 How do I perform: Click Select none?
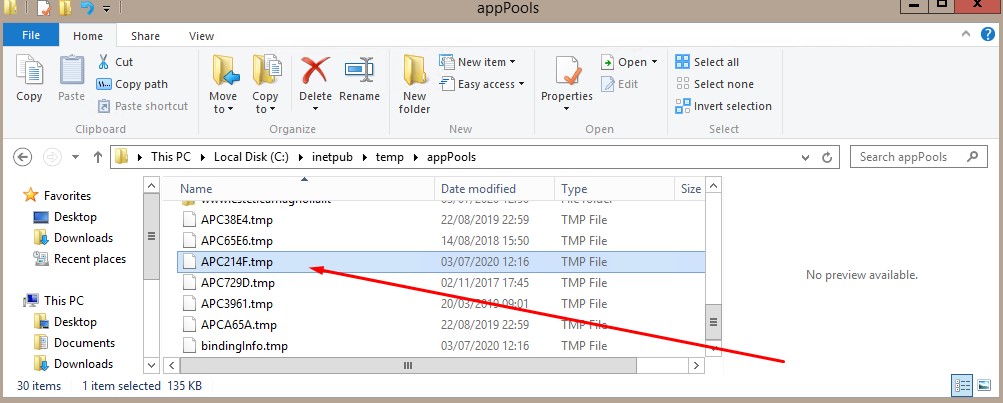[x=715, y=84]
